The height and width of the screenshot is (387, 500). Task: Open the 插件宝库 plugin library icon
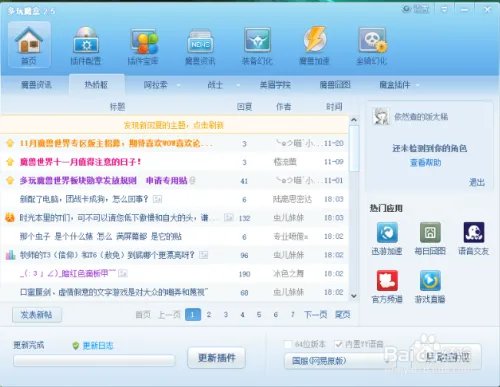143,45
